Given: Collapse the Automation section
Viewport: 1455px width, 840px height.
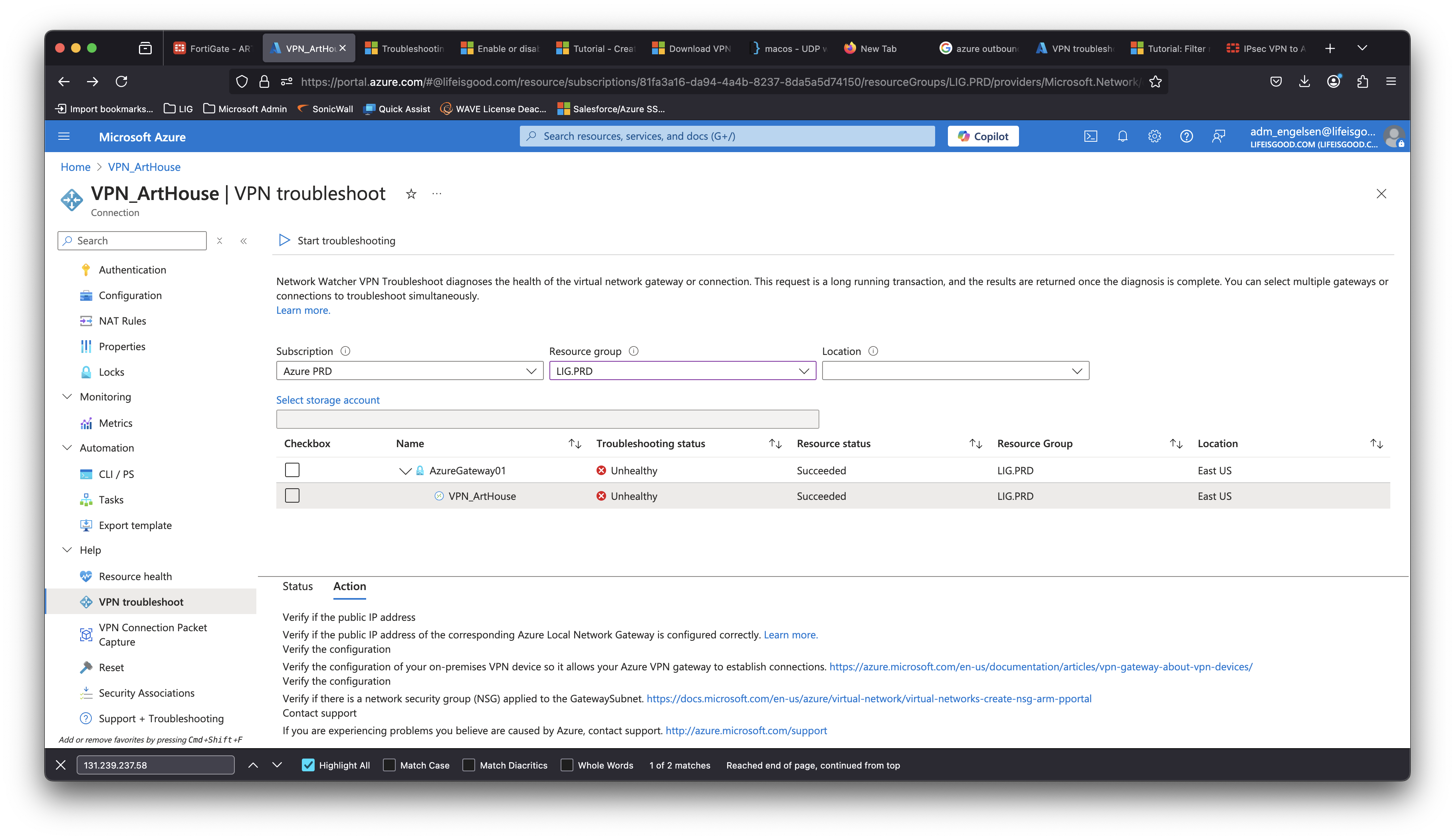Looking at the screenshot, I should tap(67, 448).
